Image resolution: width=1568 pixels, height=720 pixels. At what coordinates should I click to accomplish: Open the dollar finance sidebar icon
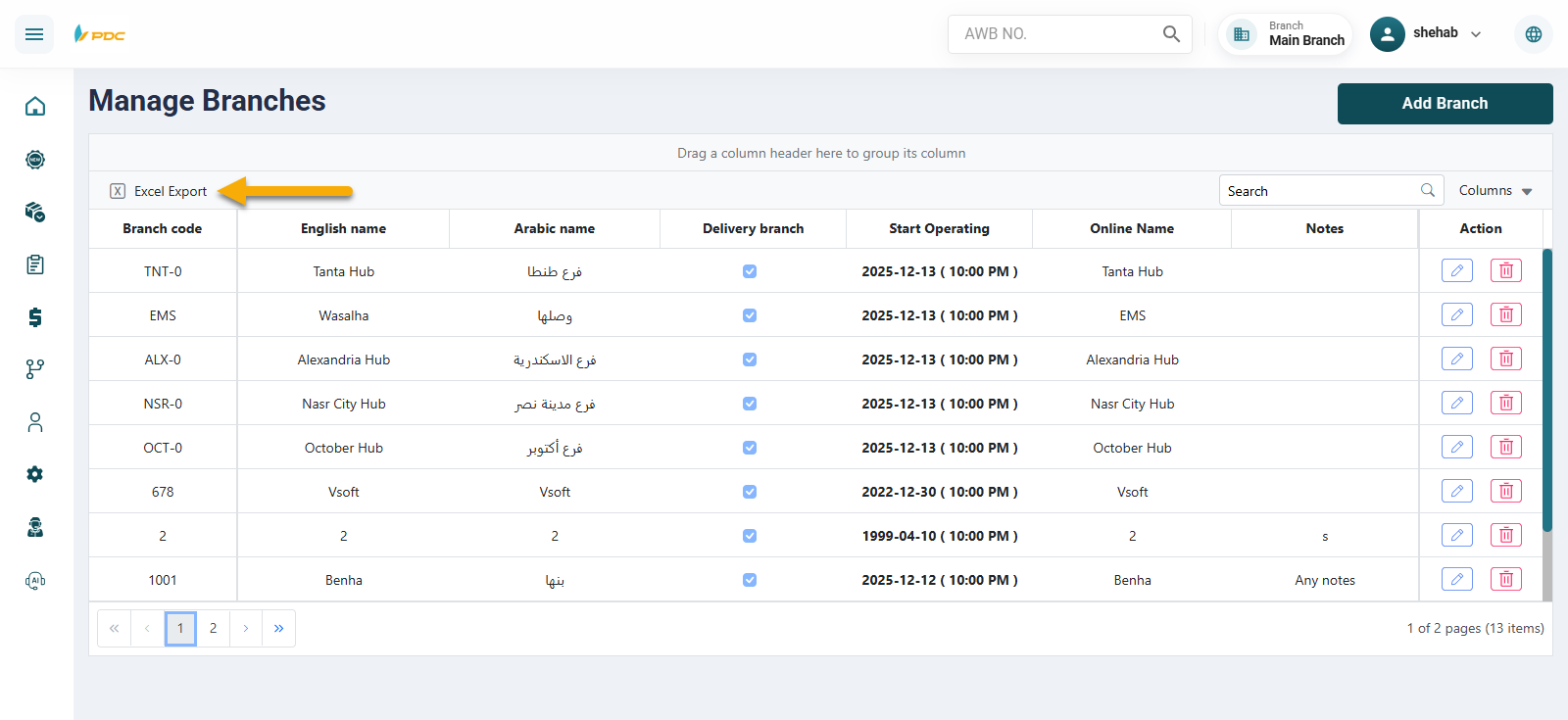tap(35, 317)
